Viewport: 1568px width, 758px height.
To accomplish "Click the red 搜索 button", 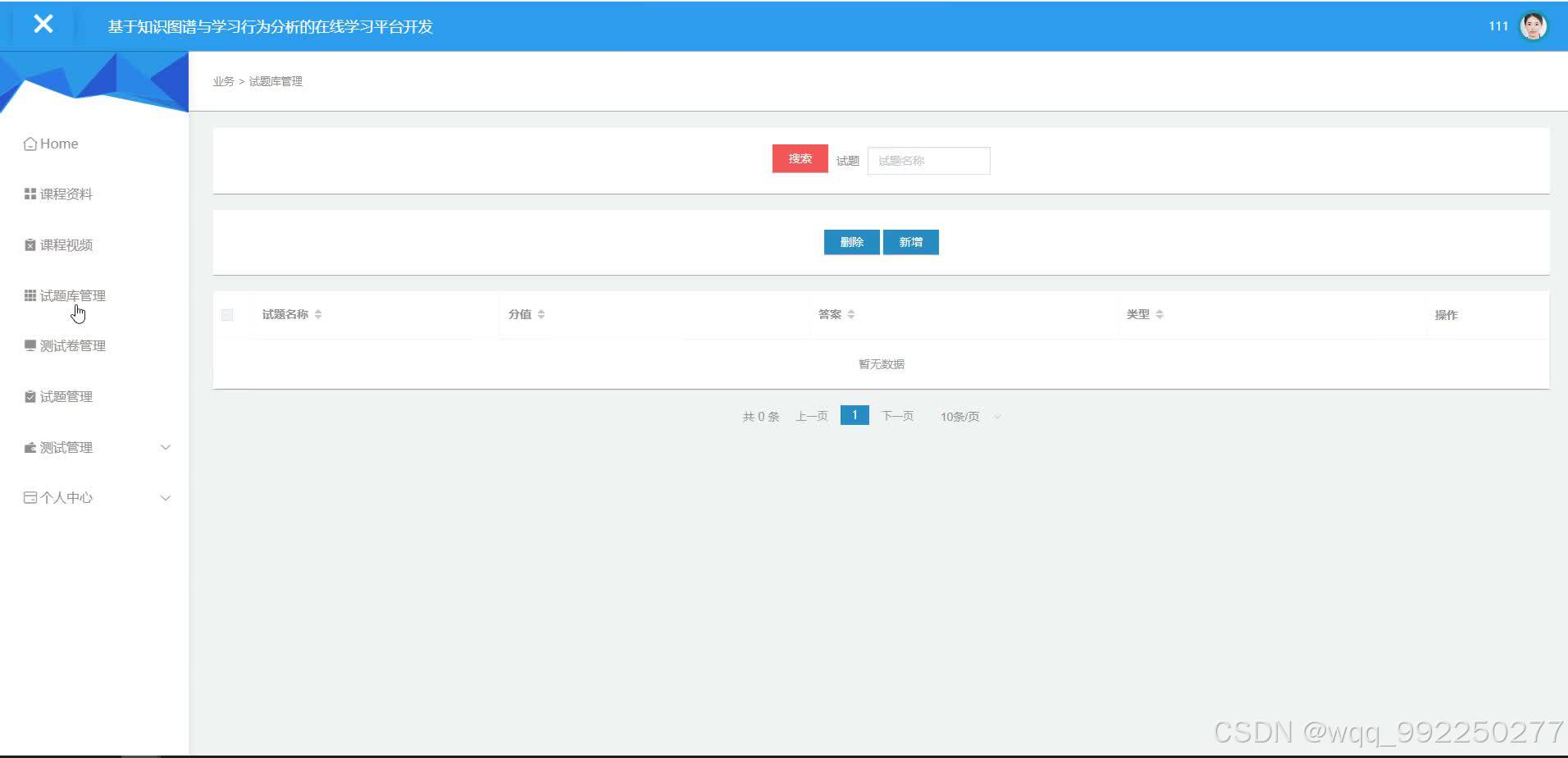I will tap(800, 158).
